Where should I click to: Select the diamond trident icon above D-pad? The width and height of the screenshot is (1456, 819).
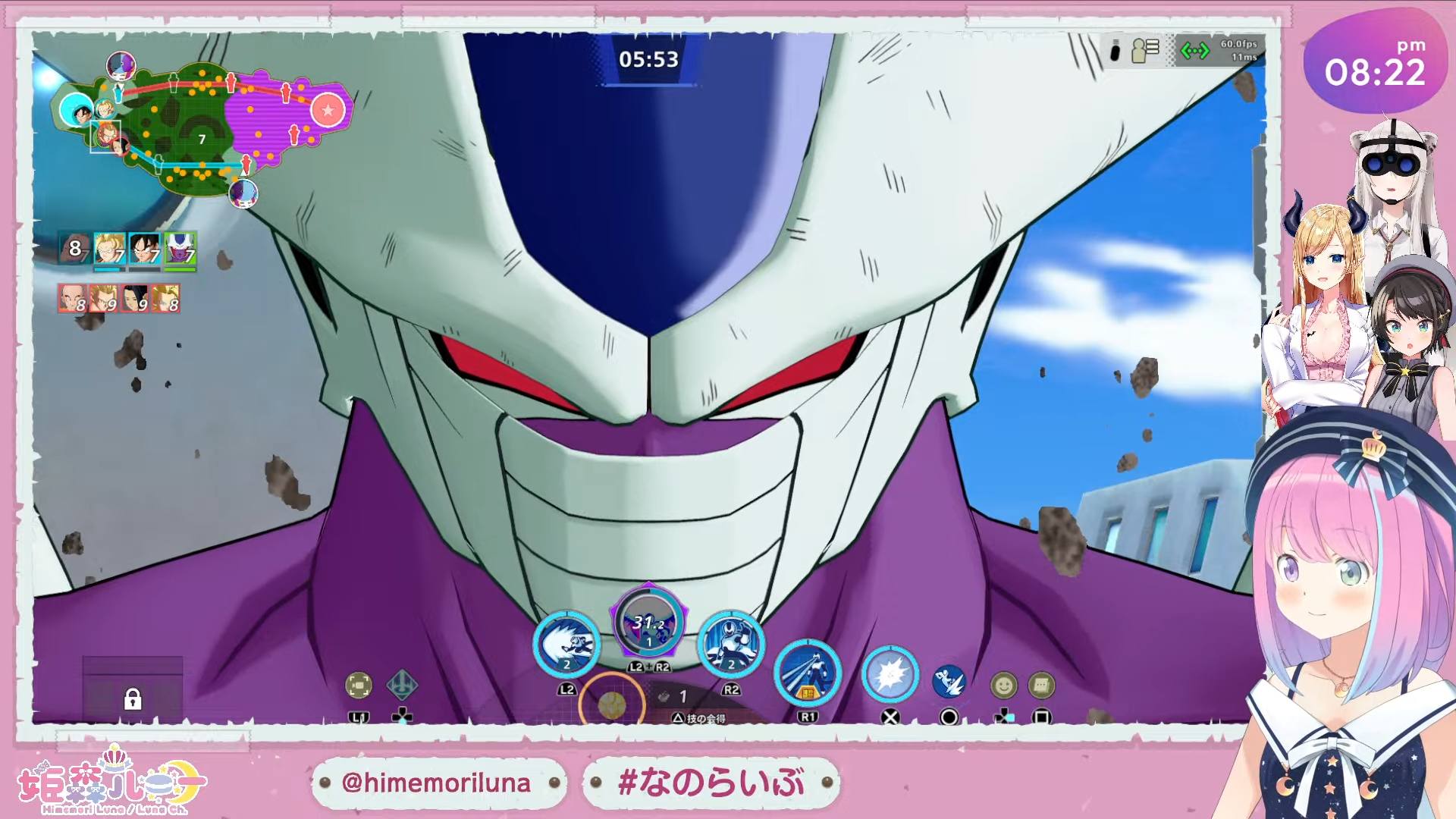coord(402,685)
